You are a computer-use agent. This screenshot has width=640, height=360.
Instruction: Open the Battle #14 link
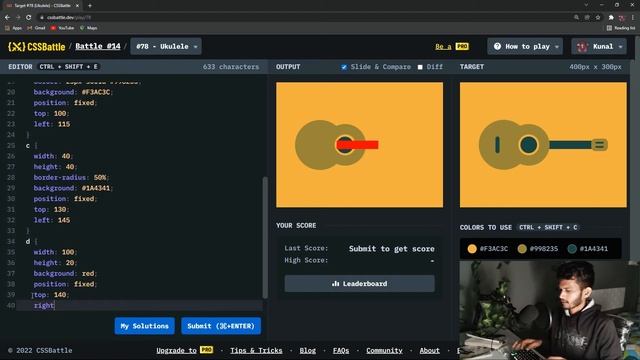click(98, 46)
